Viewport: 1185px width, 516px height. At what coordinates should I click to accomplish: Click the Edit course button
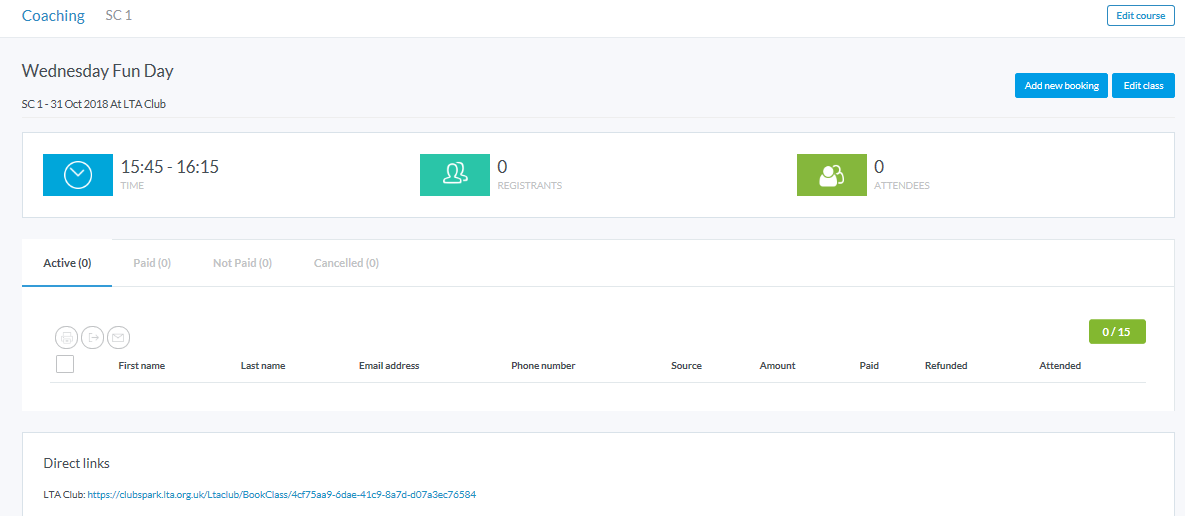pos(1141,16)
